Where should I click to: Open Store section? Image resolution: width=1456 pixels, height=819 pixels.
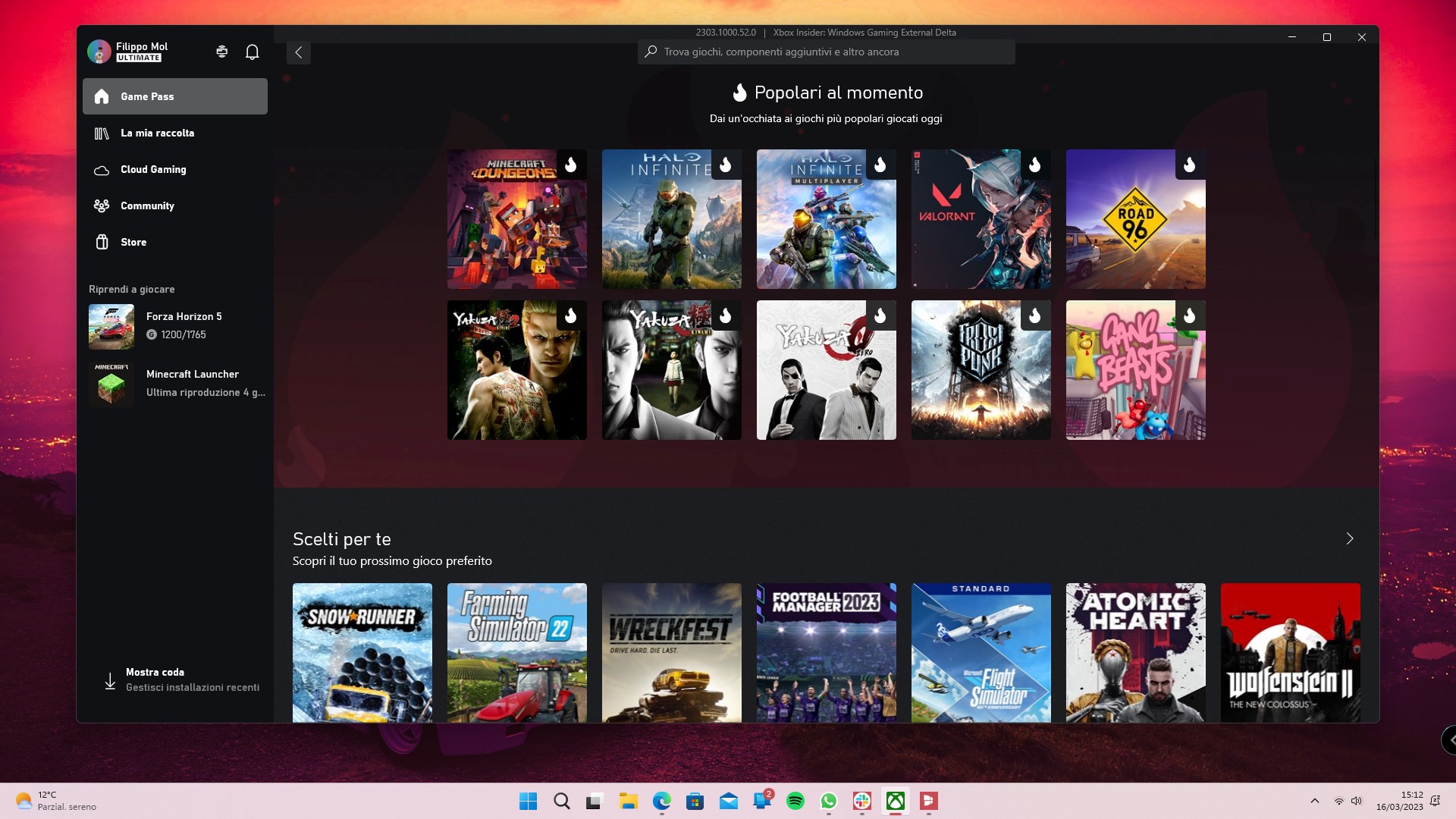coord(175,242)
